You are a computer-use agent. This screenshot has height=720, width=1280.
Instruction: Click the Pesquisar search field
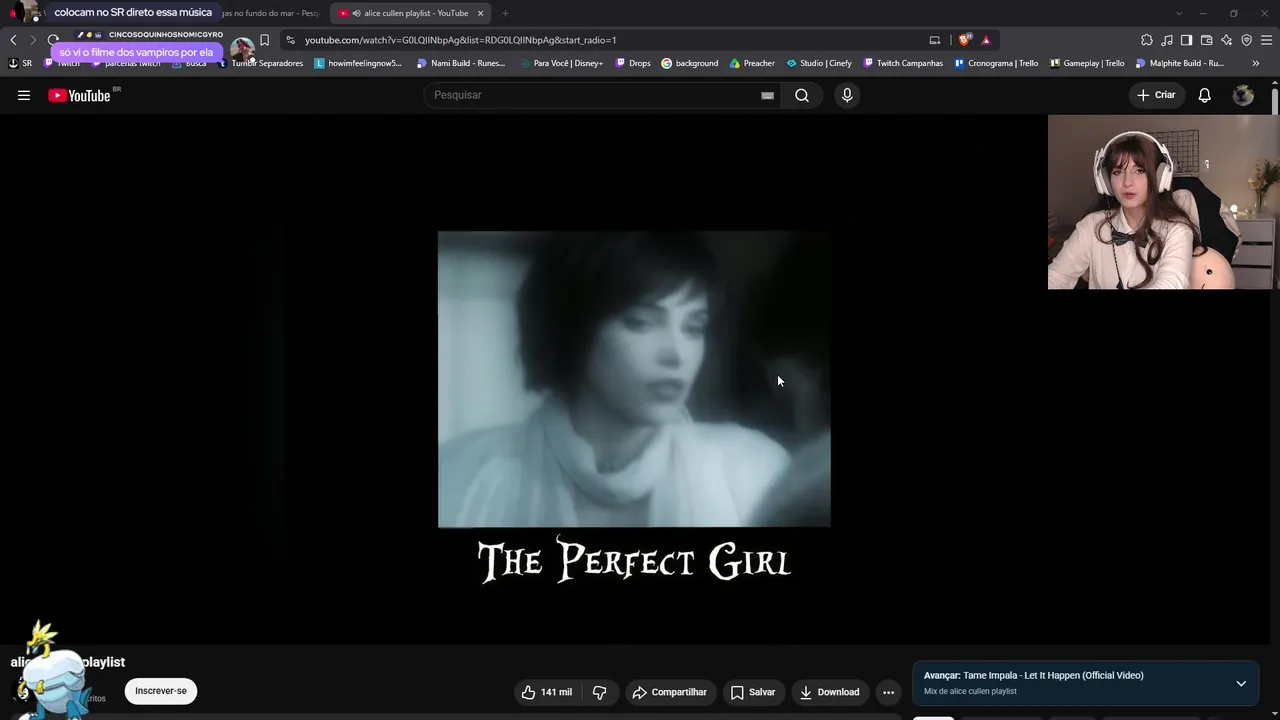point(594,95)
